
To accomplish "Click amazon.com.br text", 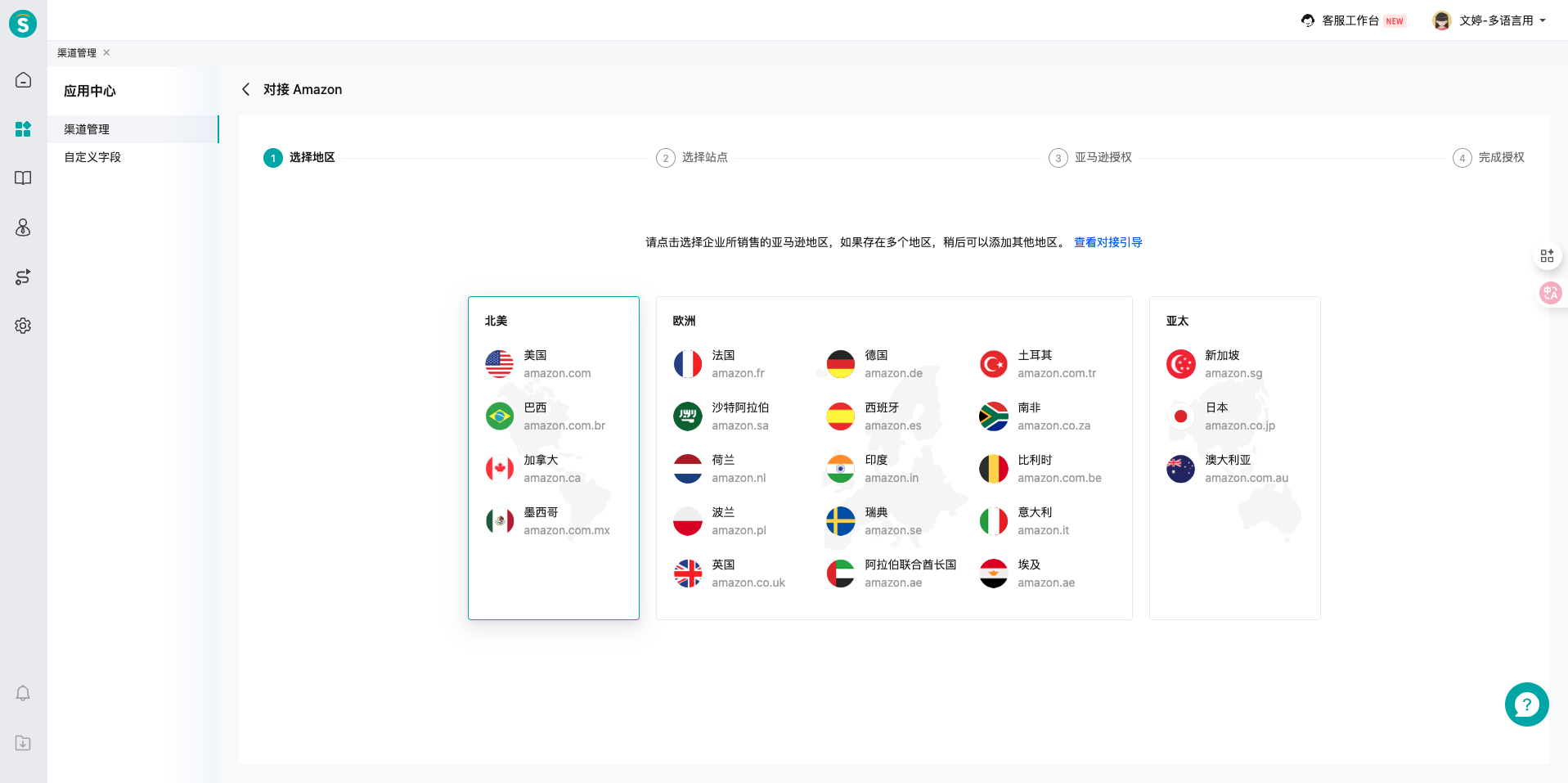I will pyautogui.click(x=564, y=425).
